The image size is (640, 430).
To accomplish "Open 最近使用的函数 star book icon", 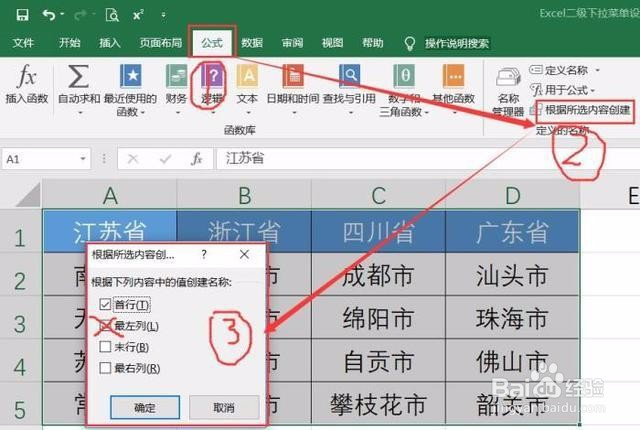I will (x=131, y=75).
